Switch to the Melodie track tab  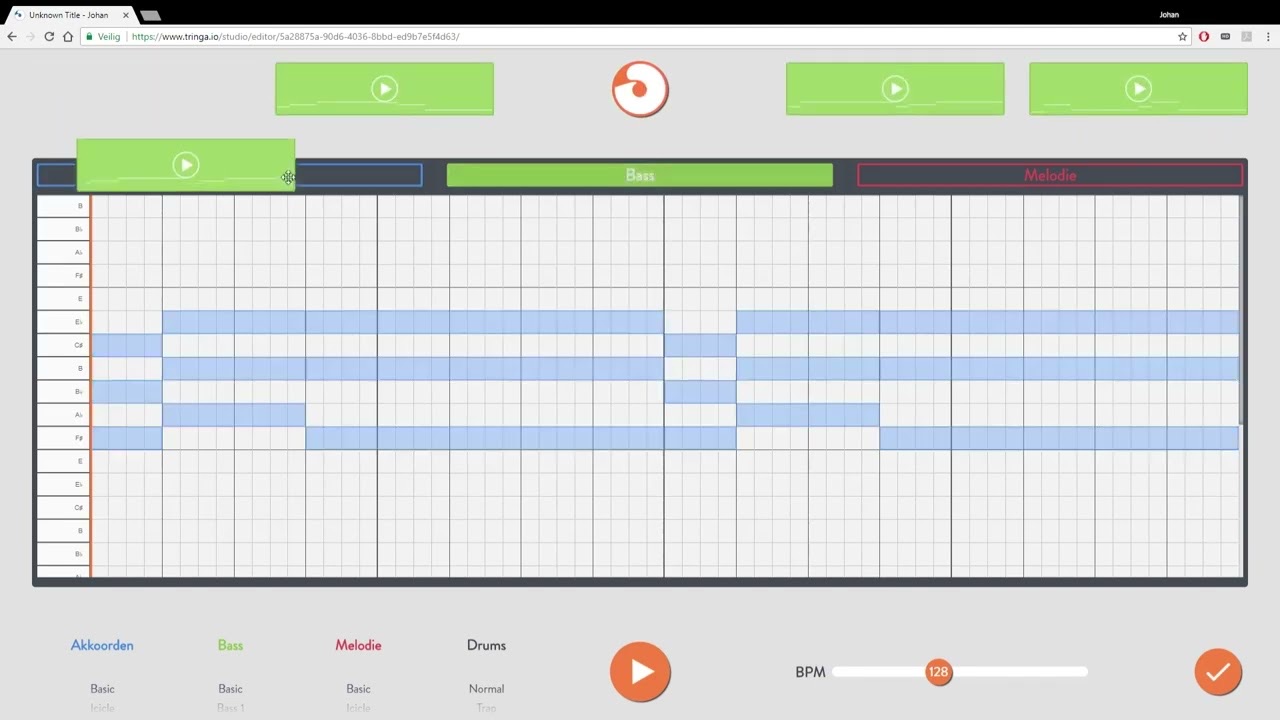pyautogui.click(x=1050, y=175)
